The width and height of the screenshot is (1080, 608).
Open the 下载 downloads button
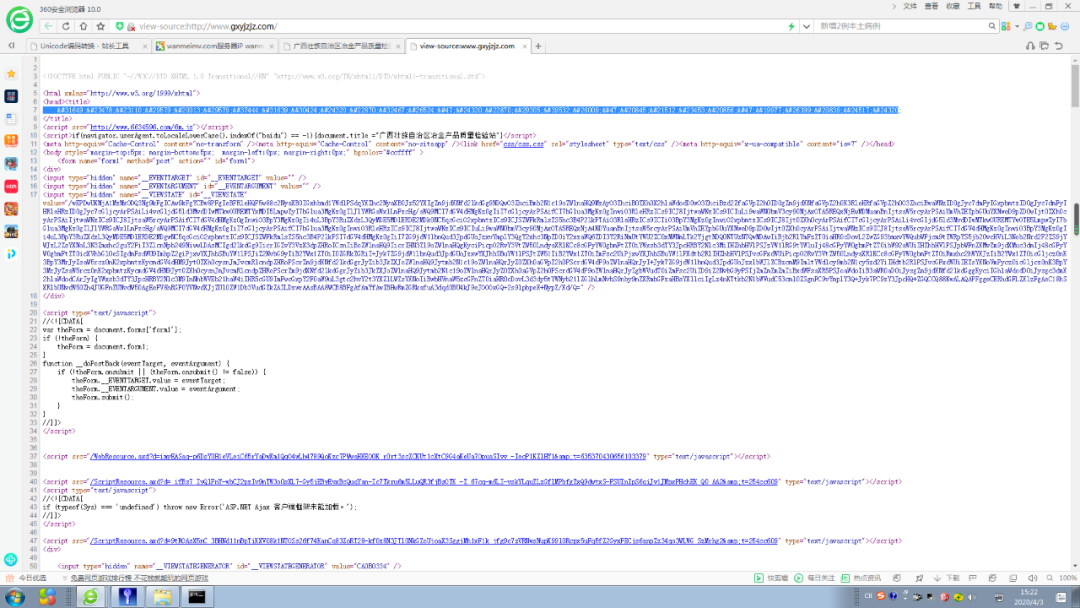point(946,578)
